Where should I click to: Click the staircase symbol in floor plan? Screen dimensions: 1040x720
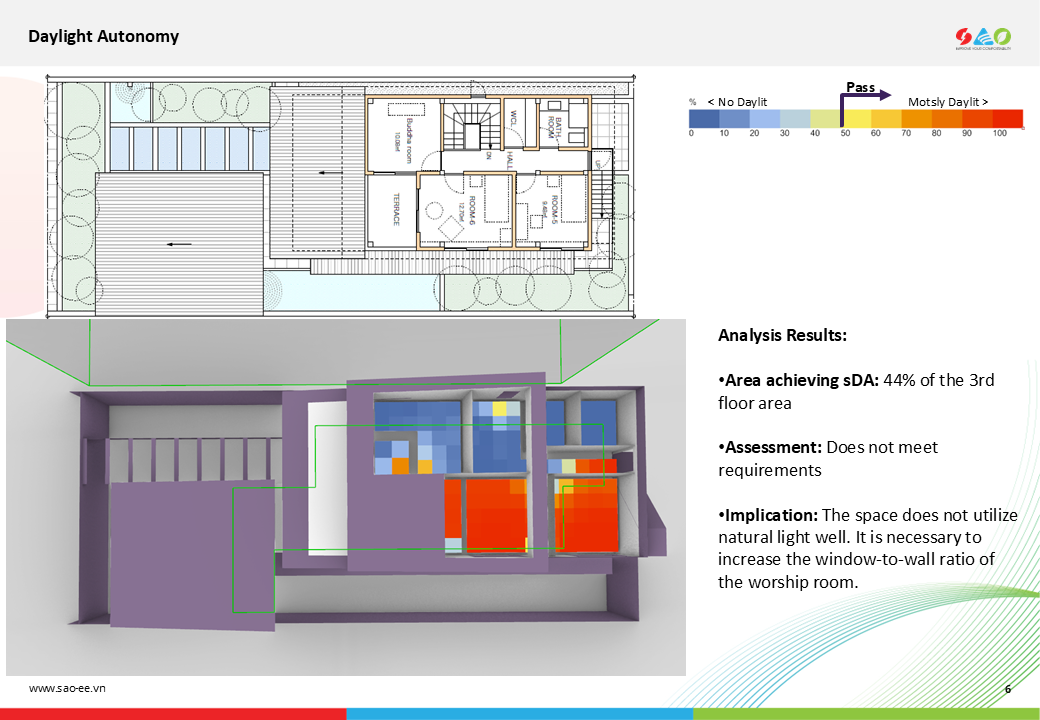tap(472, 127)
